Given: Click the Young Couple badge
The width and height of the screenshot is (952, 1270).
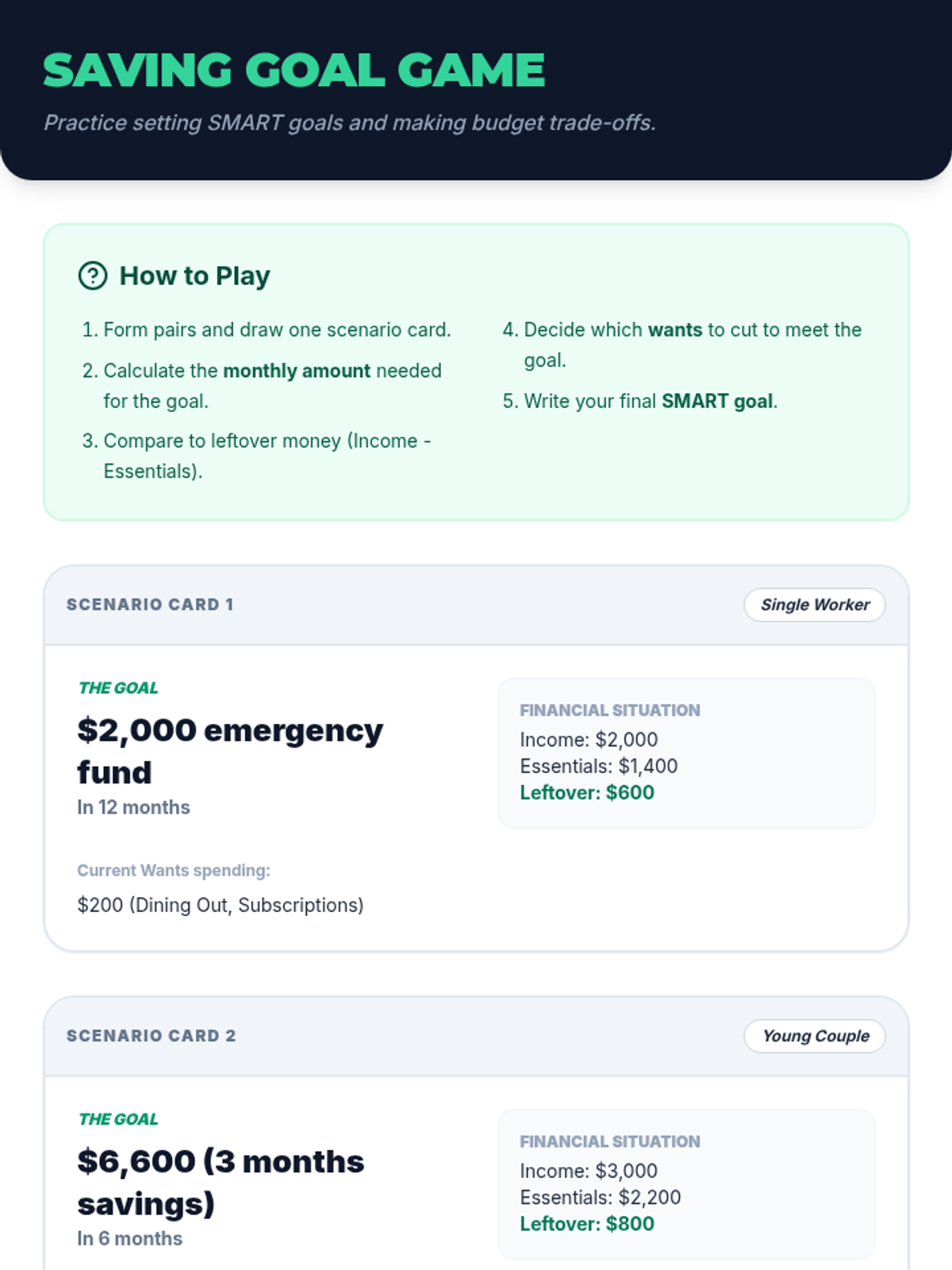Looking at the screenshot, I should (814, 1036).
